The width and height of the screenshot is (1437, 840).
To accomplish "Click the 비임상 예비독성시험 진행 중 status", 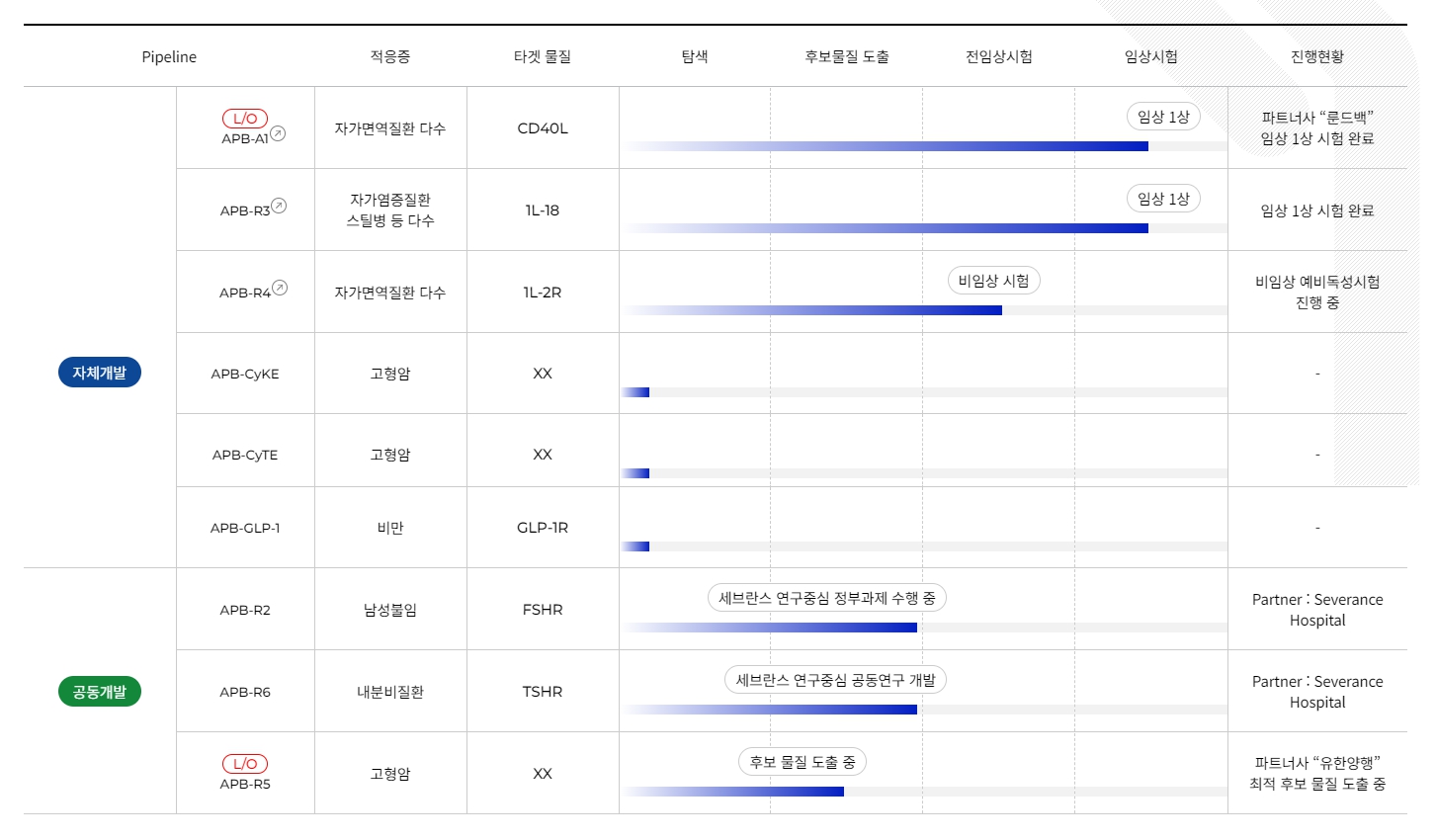I will coord(1317,293).
